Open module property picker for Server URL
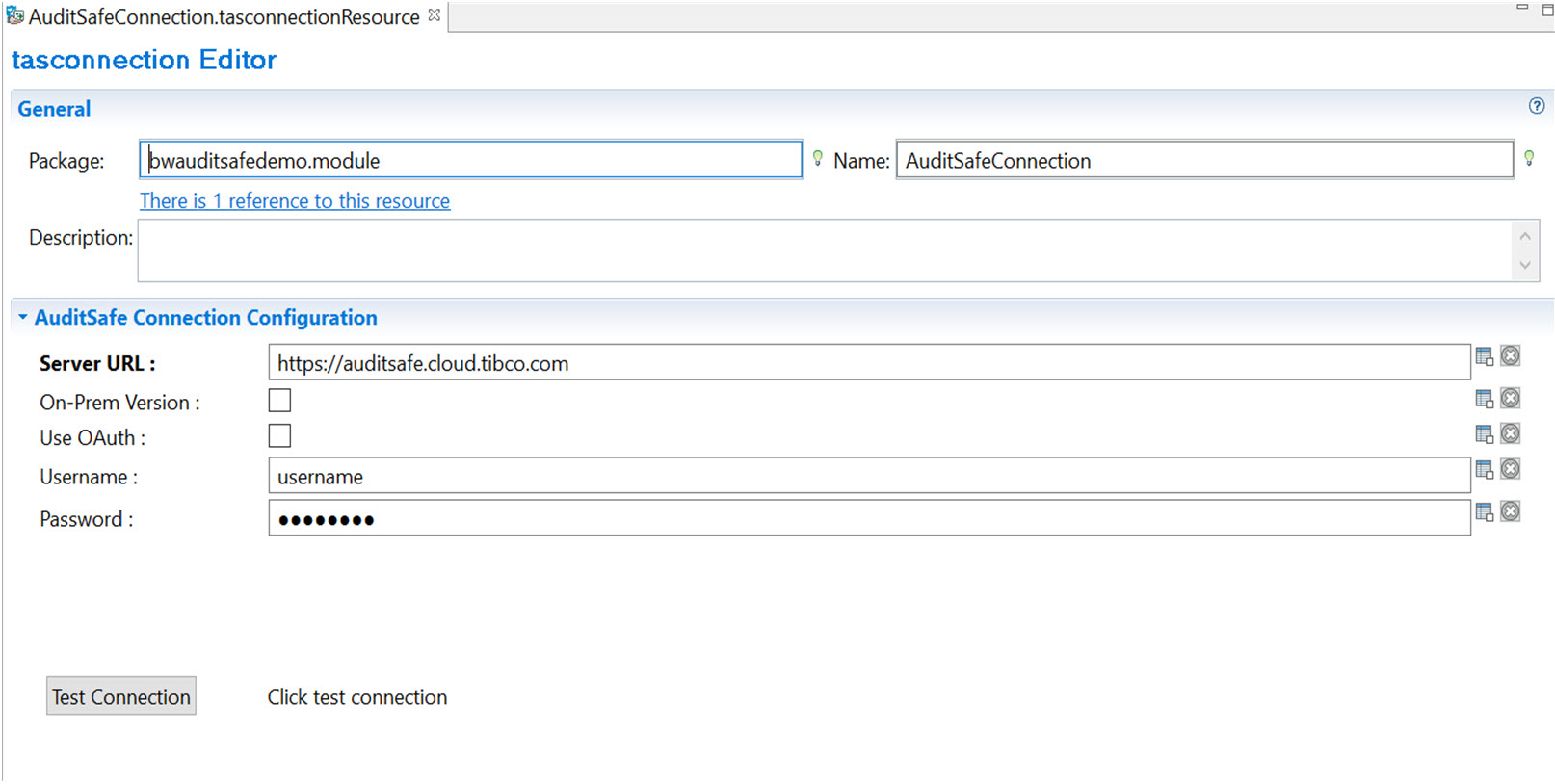The height and width of the screenshot is (784, 1555). [x=1484, y=357]
